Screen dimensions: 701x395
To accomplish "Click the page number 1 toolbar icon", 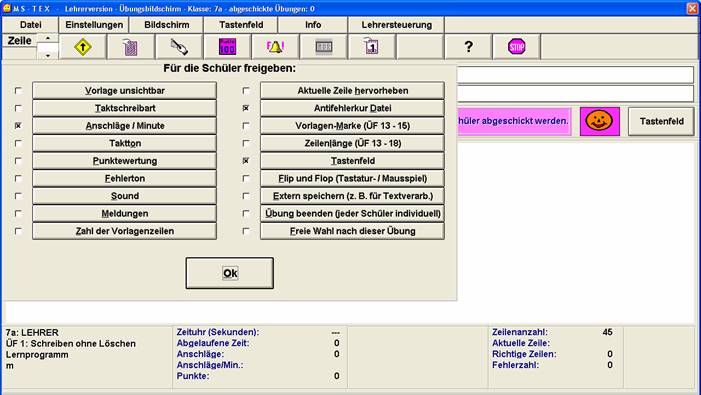I will point(372,46).
